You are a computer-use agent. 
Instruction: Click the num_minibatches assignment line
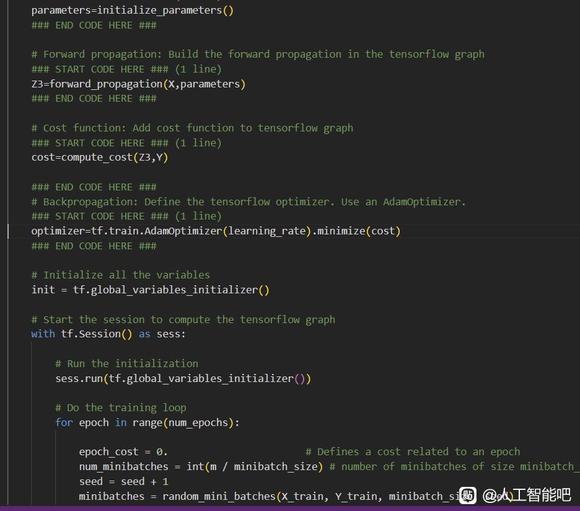coord(201,466)
